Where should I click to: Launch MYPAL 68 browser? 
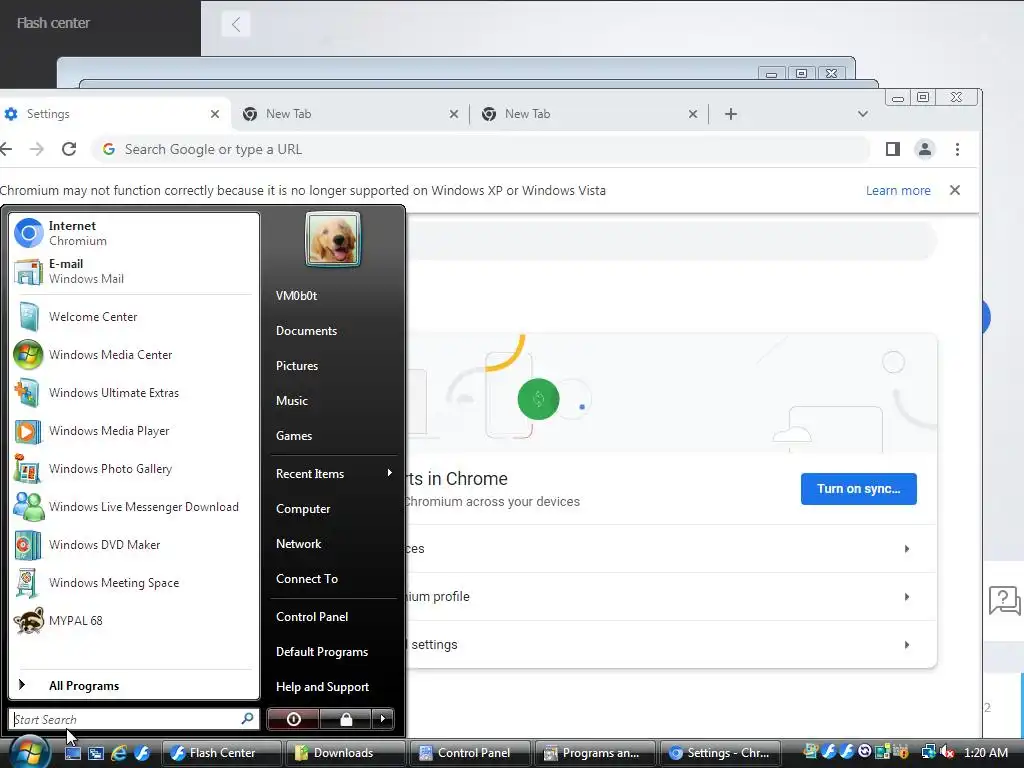pos(134,620)
